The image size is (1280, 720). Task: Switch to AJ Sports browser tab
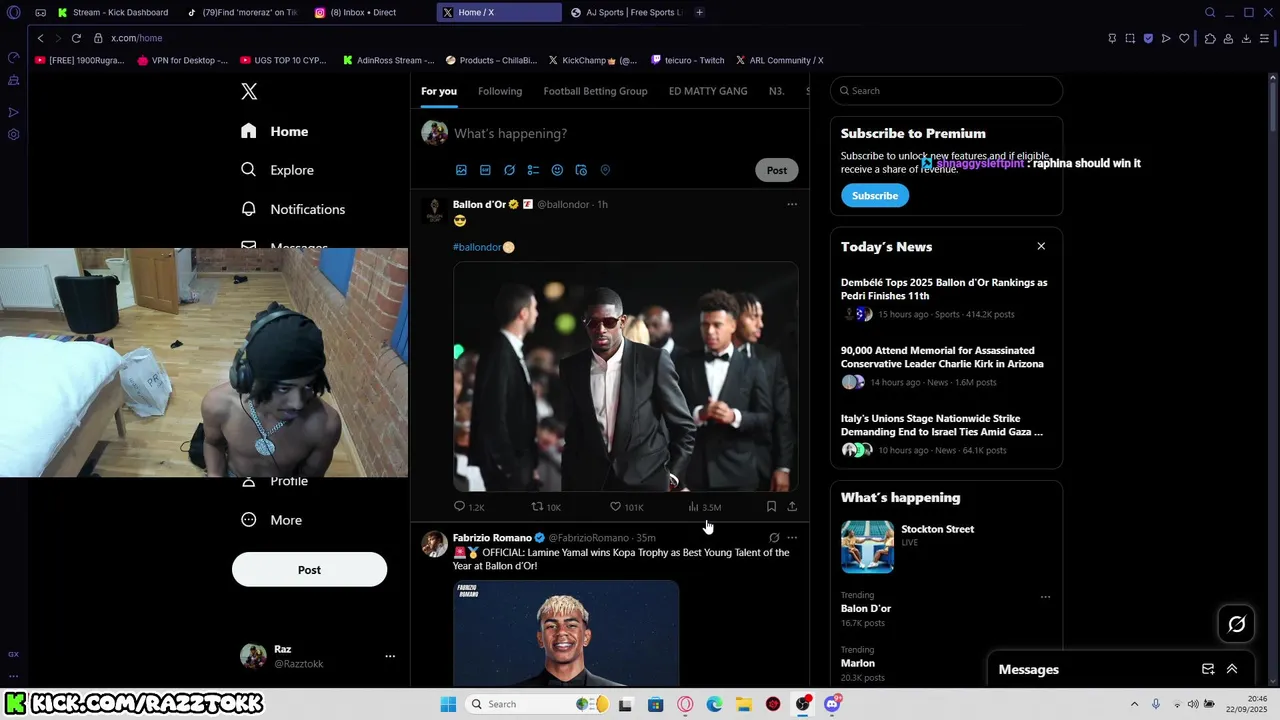pyautogui.click(x=626, y=12)
